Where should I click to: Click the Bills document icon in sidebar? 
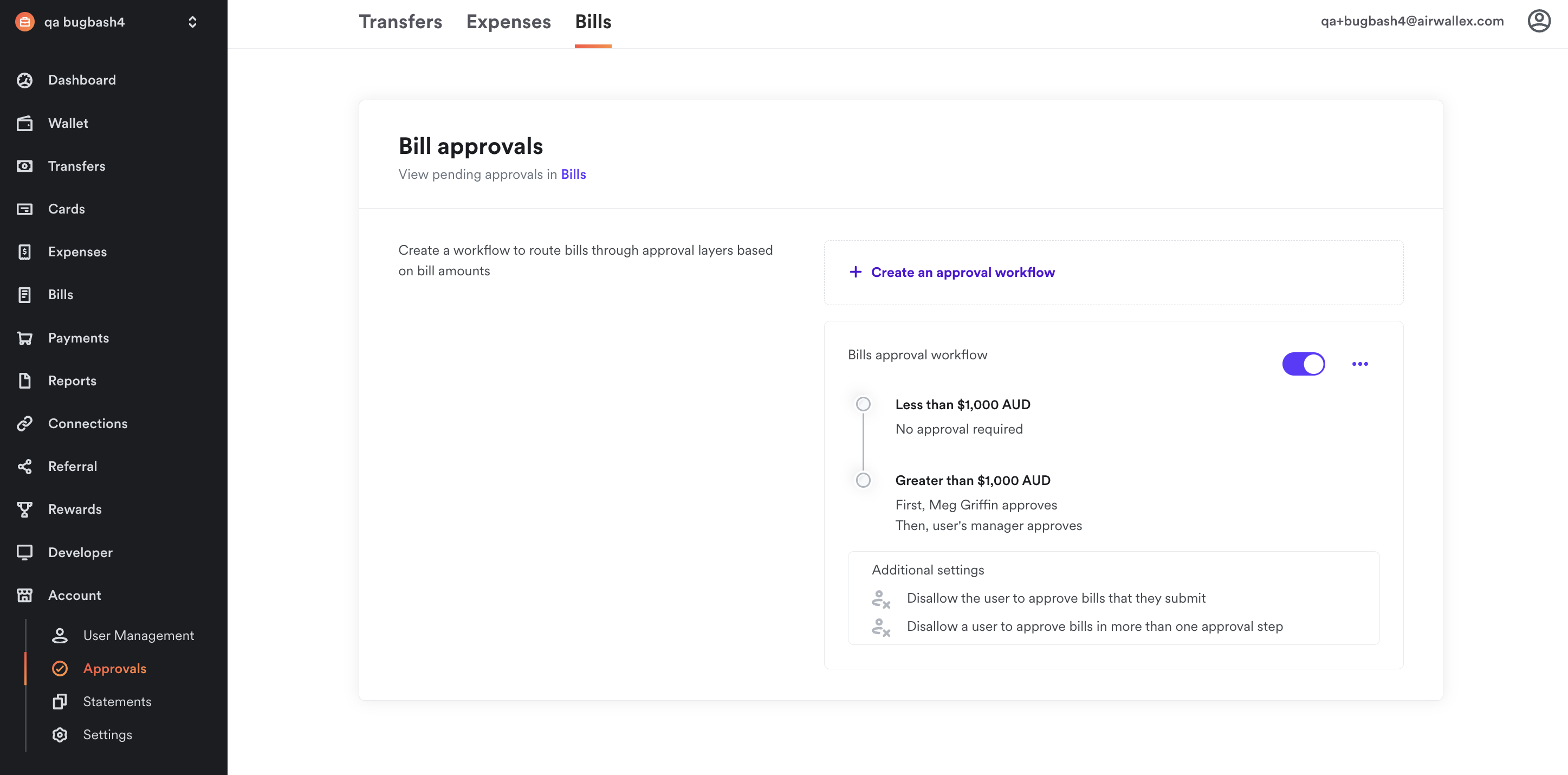(24, 295)
